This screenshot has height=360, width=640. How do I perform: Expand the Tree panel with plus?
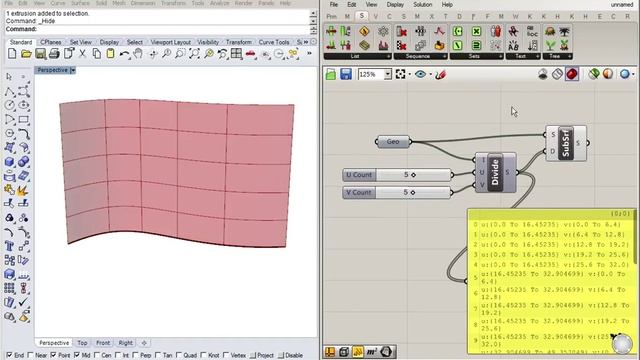tap(569, 56)
